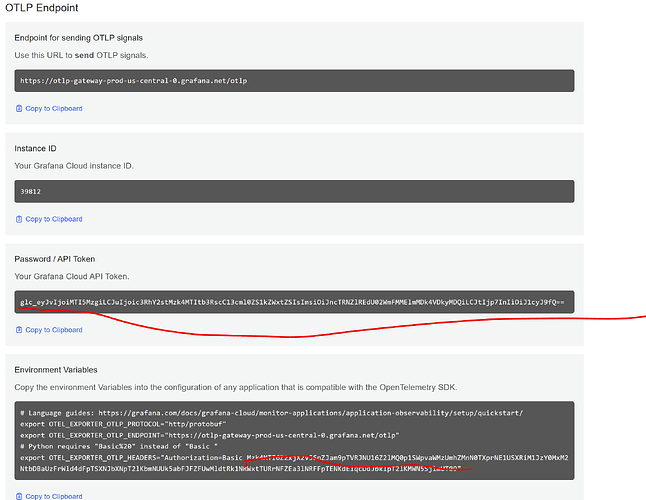Click the 'Environment Variables' section heading

coord(56,370)
